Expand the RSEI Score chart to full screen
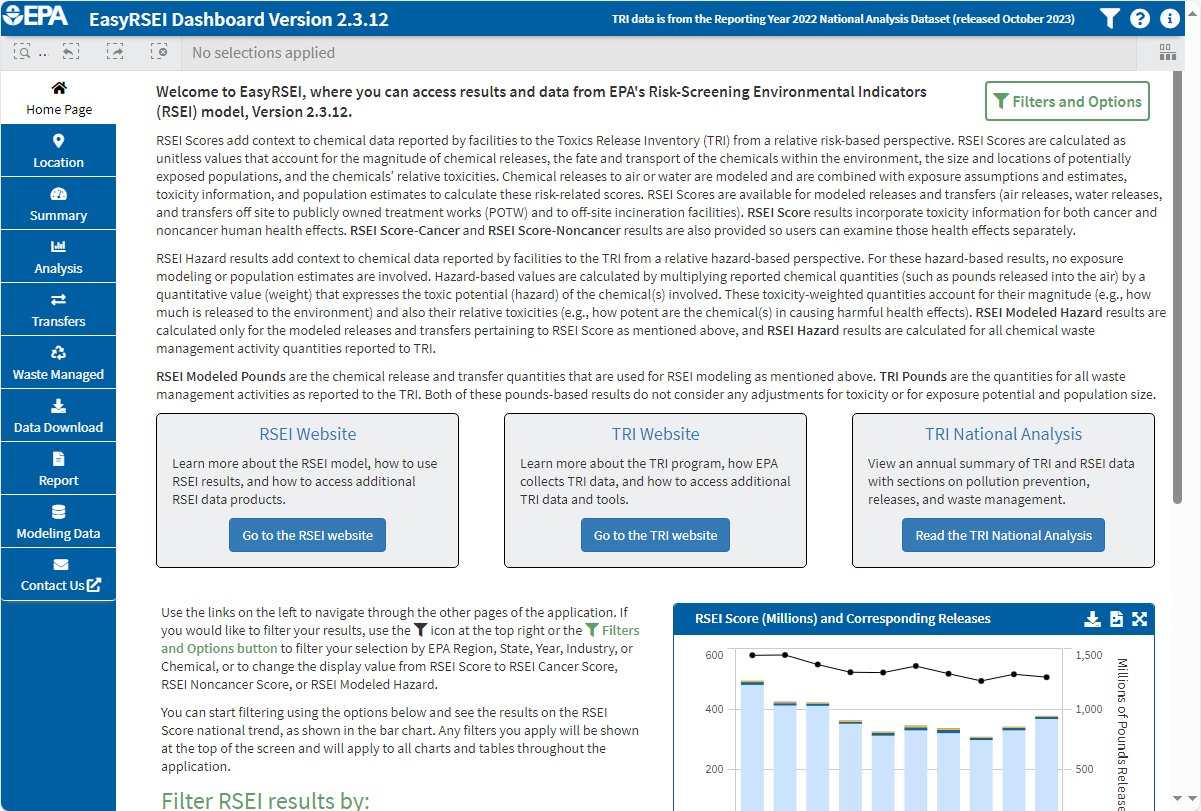Image resolution: width=1201 pixels, height=811 pixels. pos(1140,619)
